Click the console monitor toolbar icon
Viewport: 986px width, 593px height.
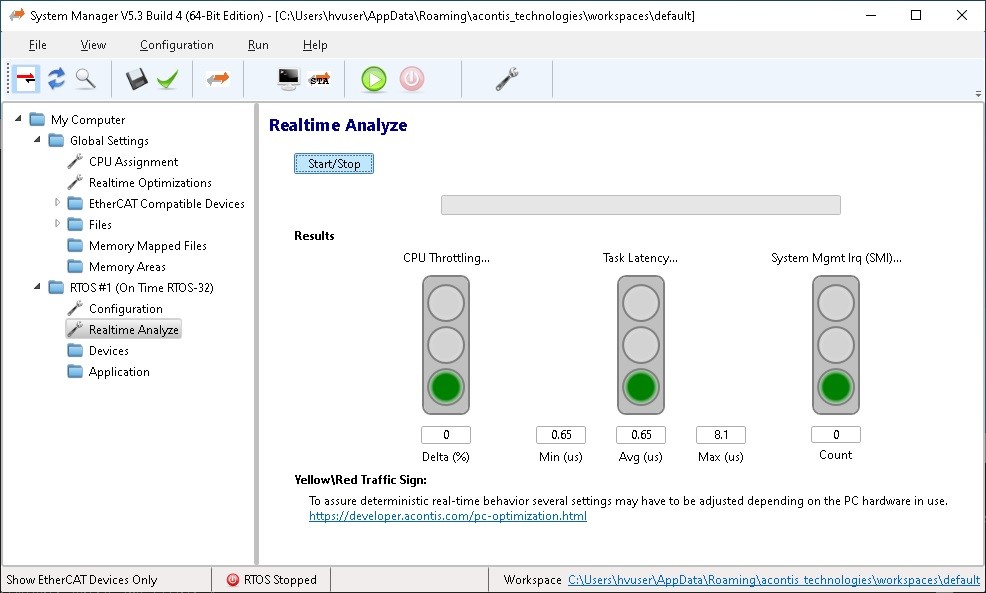289,79
